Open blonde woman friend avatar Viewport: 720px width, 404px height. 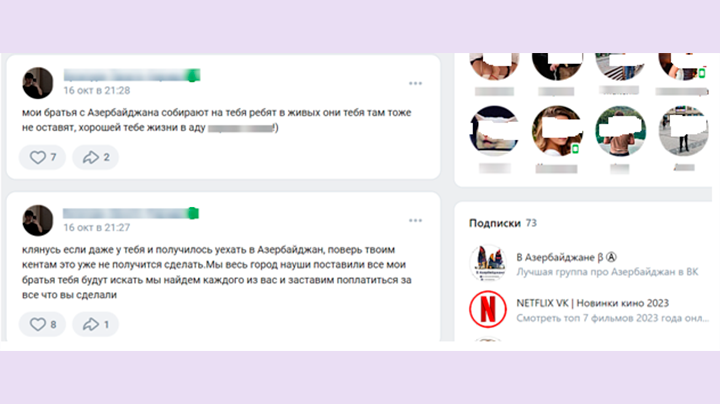point(557,131)
